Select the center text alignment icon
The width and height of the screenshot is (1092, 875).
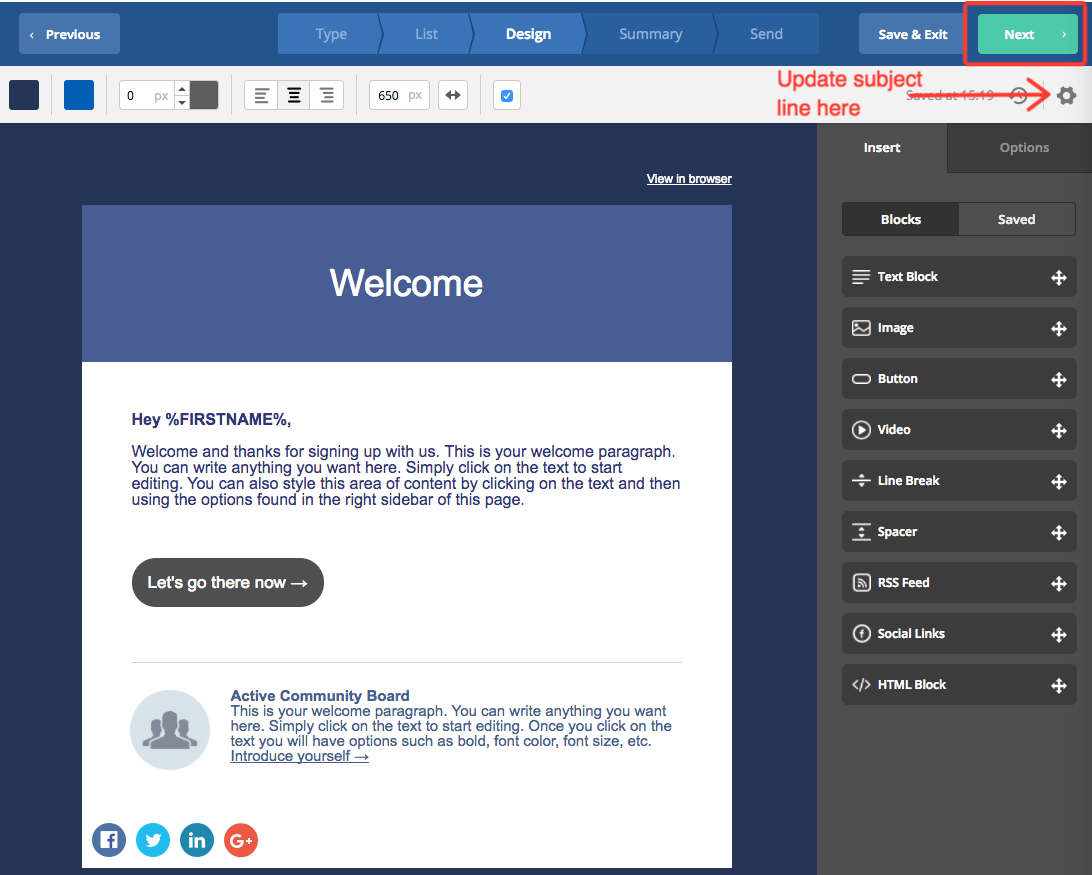click(294, 94)
